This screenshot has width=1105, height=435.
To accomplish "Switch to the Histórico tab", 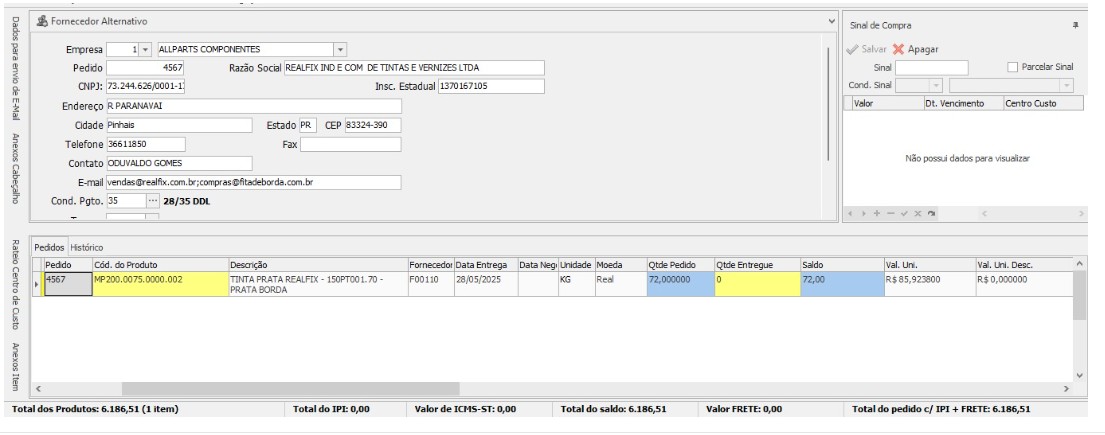I will click(x=86, y=247).
